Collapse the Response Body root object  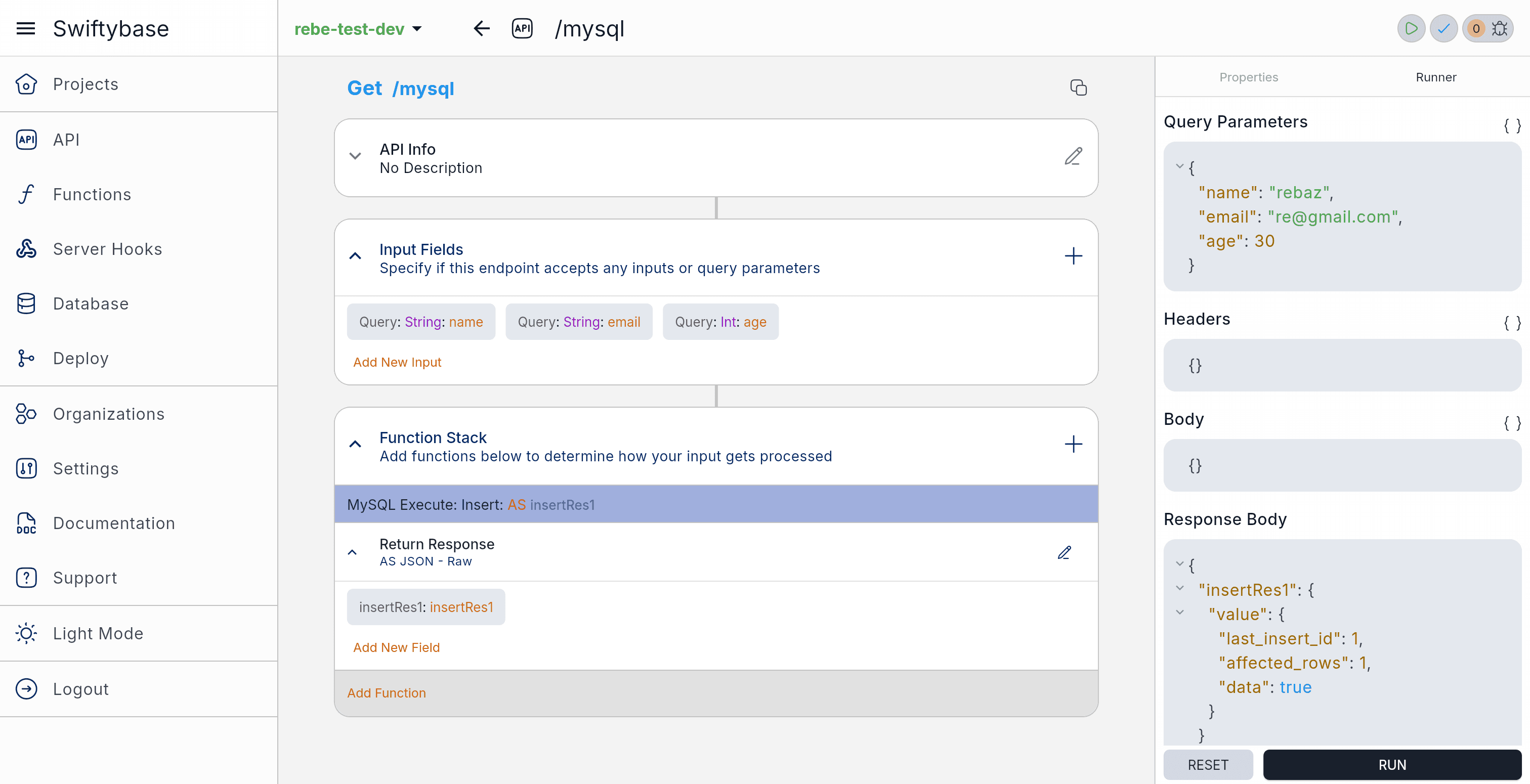[1179, 563]
